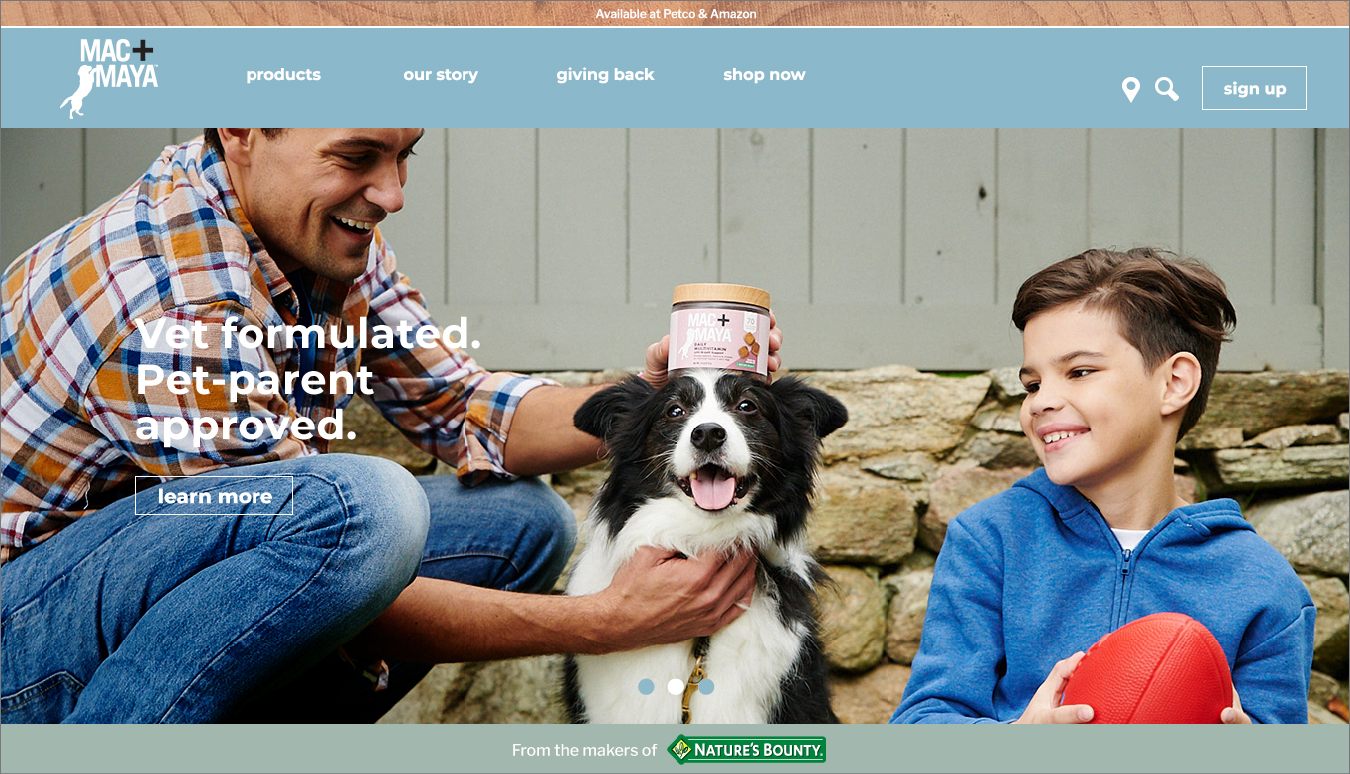Click the Nature's Bounty logo
The image size is (1350, 774).
point(746,749)
